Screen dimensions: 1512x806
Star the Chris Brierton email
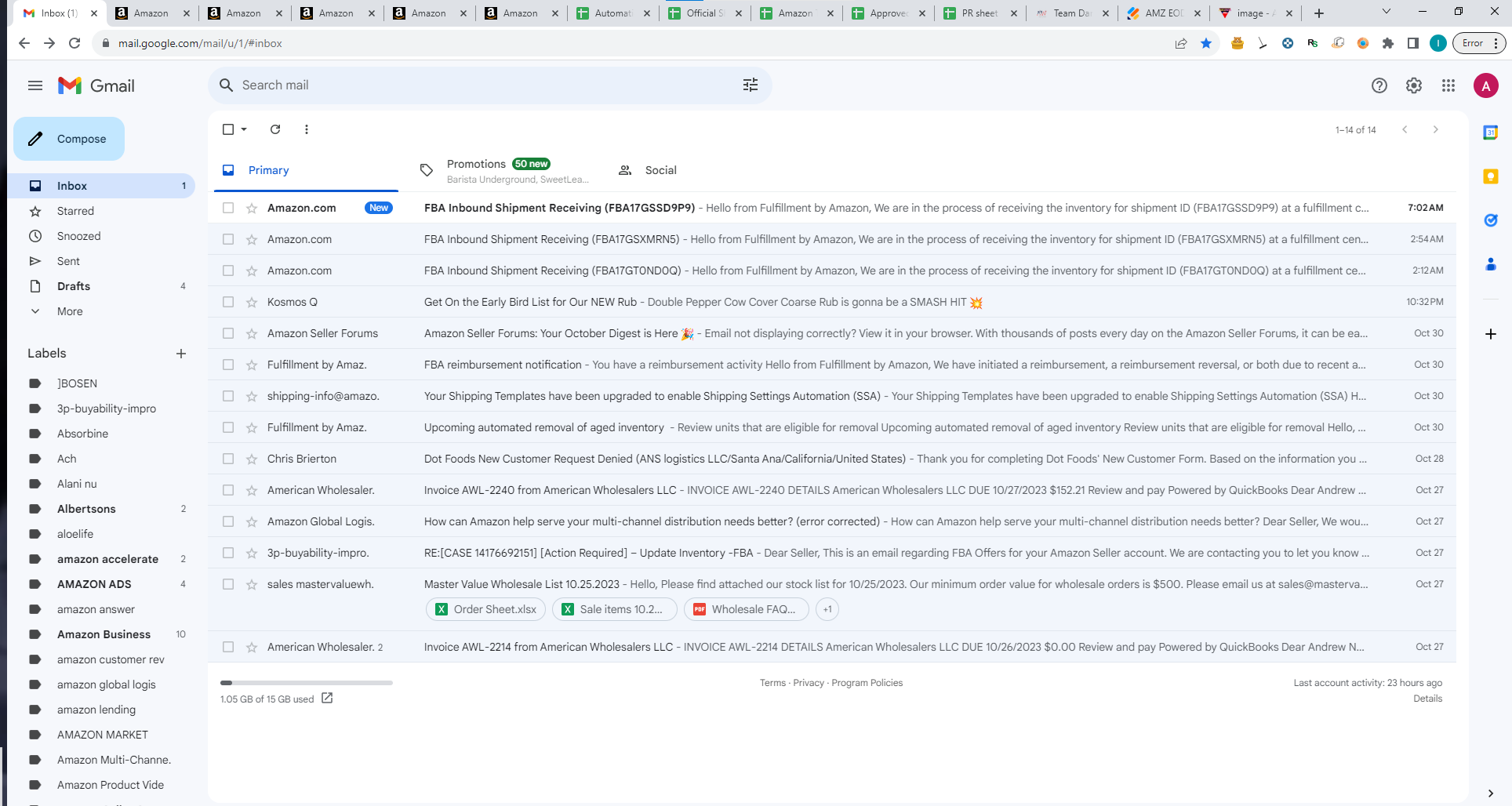click(252, 459)
